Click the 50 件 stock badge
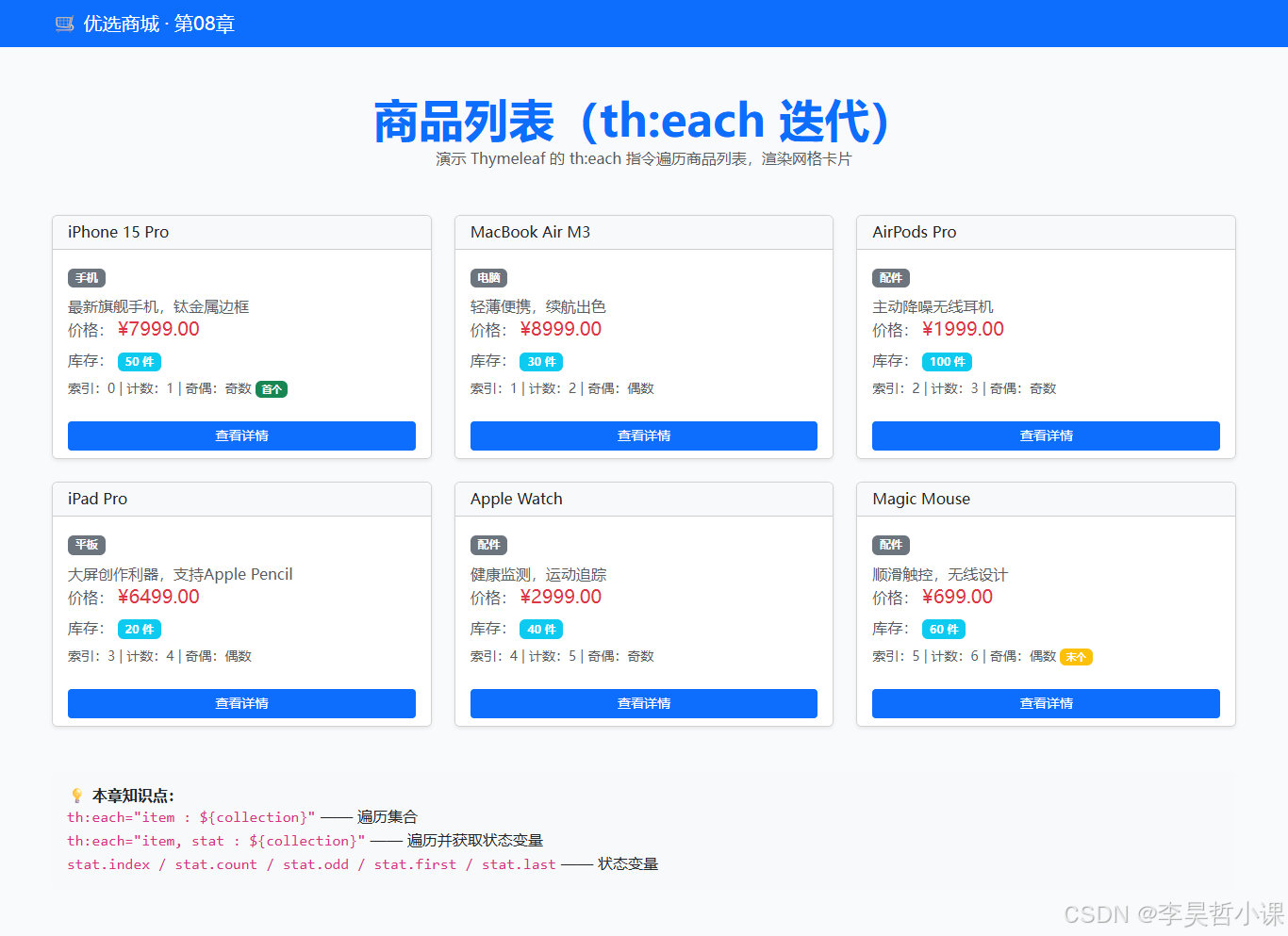Screen dimensions: 1288x936 coord(140,362)
